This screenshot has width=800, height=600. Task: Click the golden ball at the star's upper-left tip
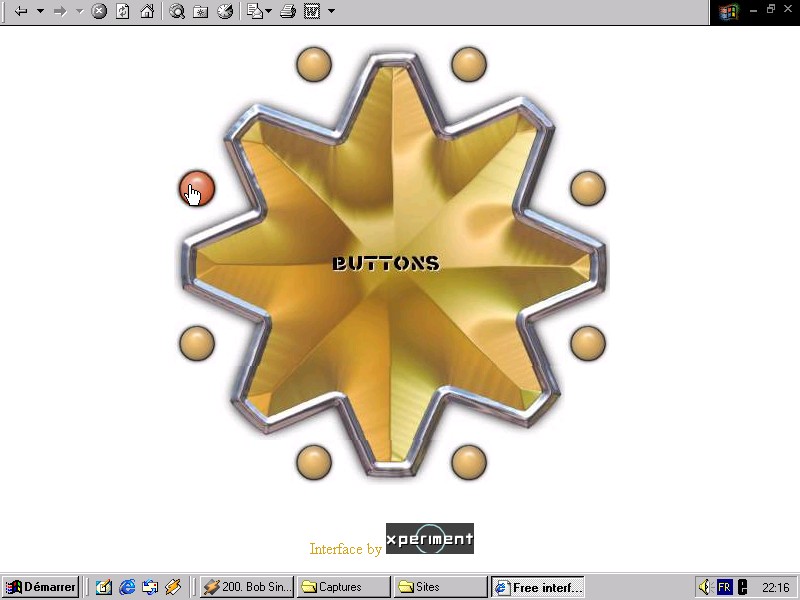314,64
